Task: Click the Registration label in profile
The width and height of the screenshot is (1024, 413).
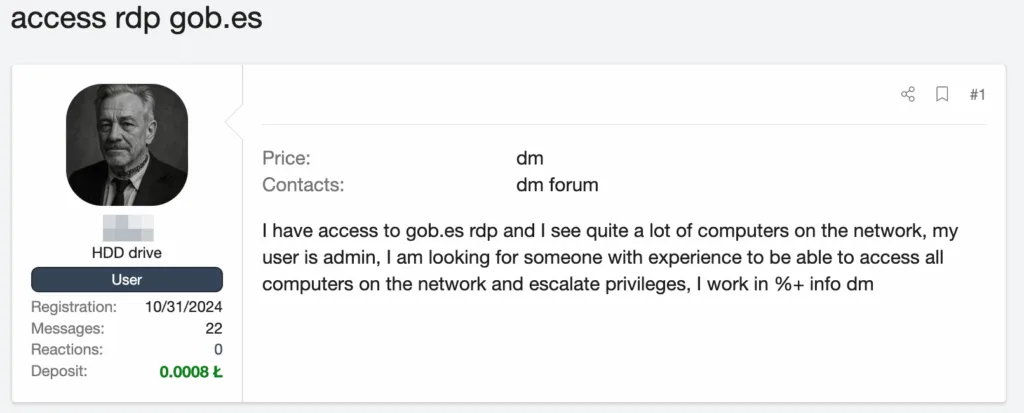Action: (74, 306)
